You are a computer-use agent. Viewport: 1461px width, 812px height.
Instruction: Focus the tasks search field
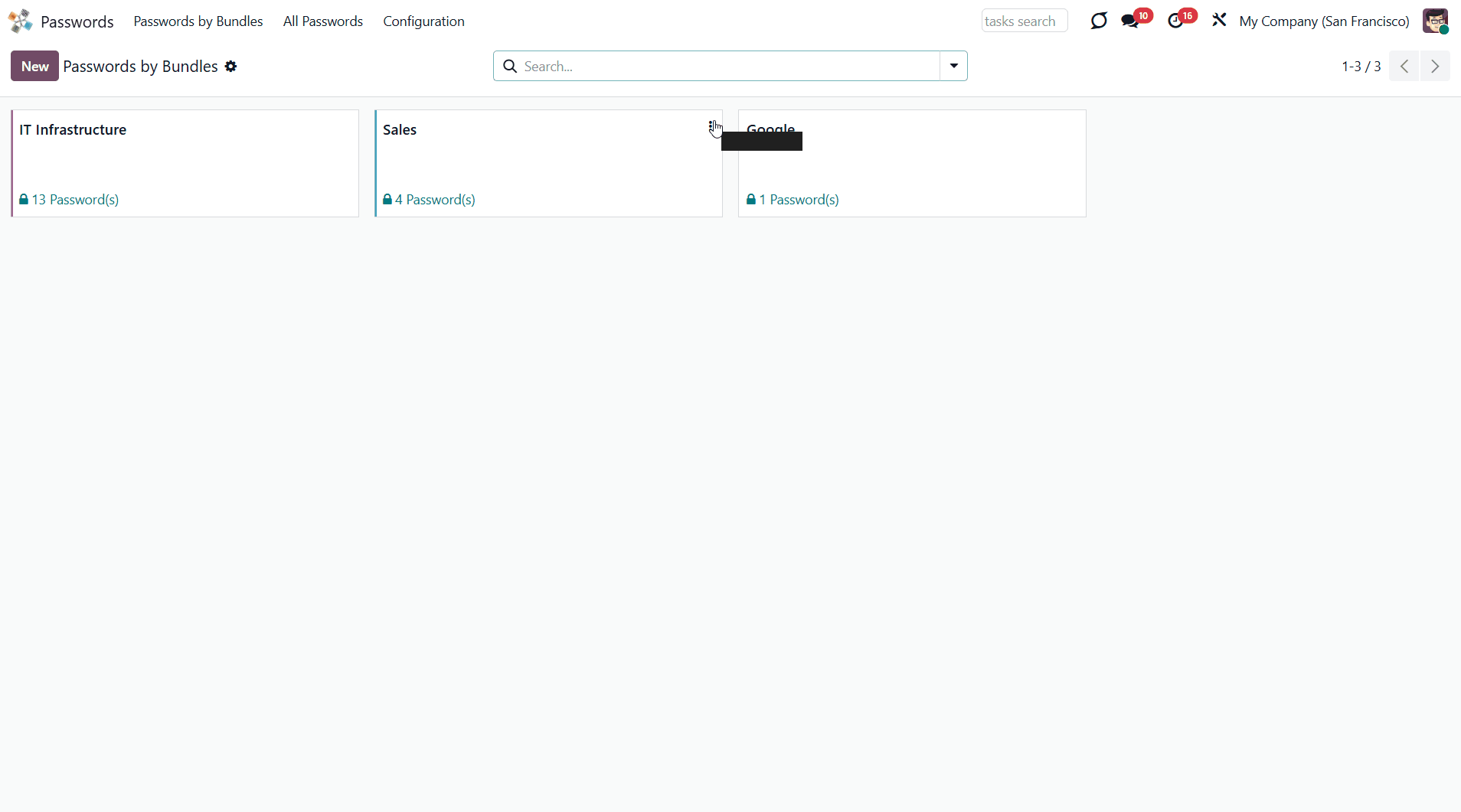point(1024,21)
